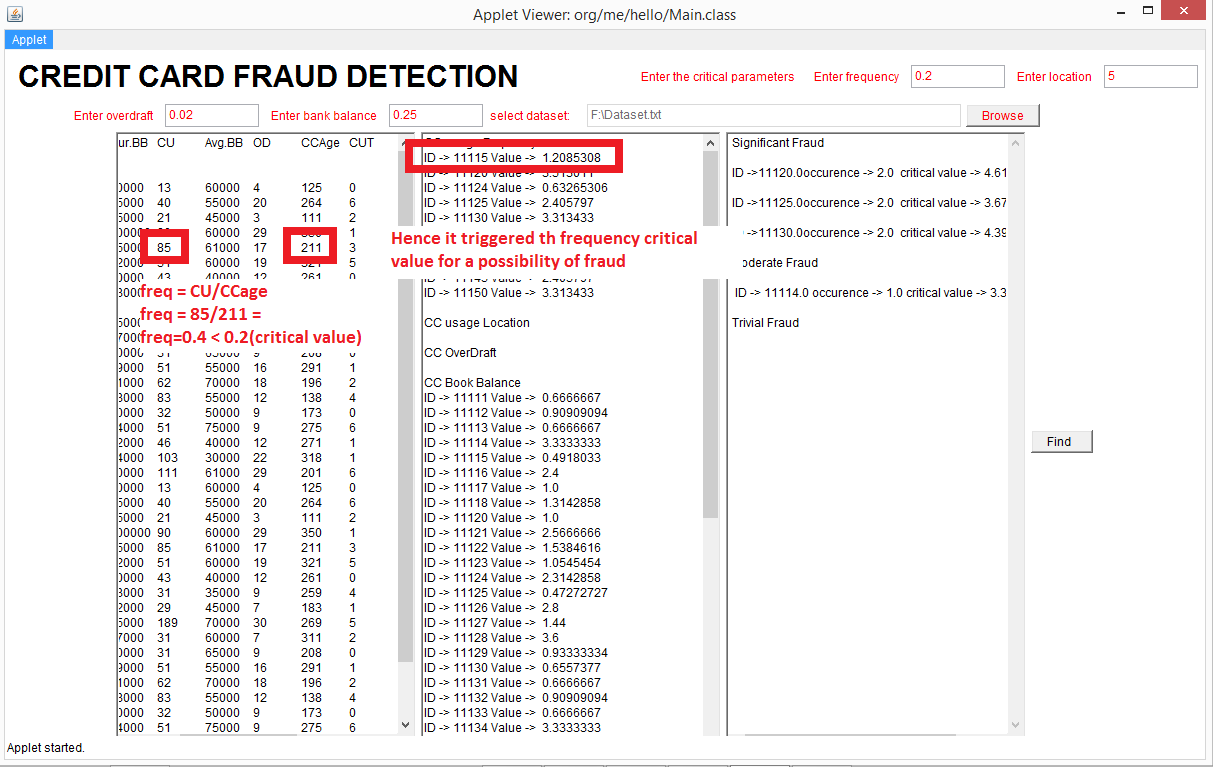Open the Applet menu
This screenshot has height=767, width=1213.
point(29,39)
